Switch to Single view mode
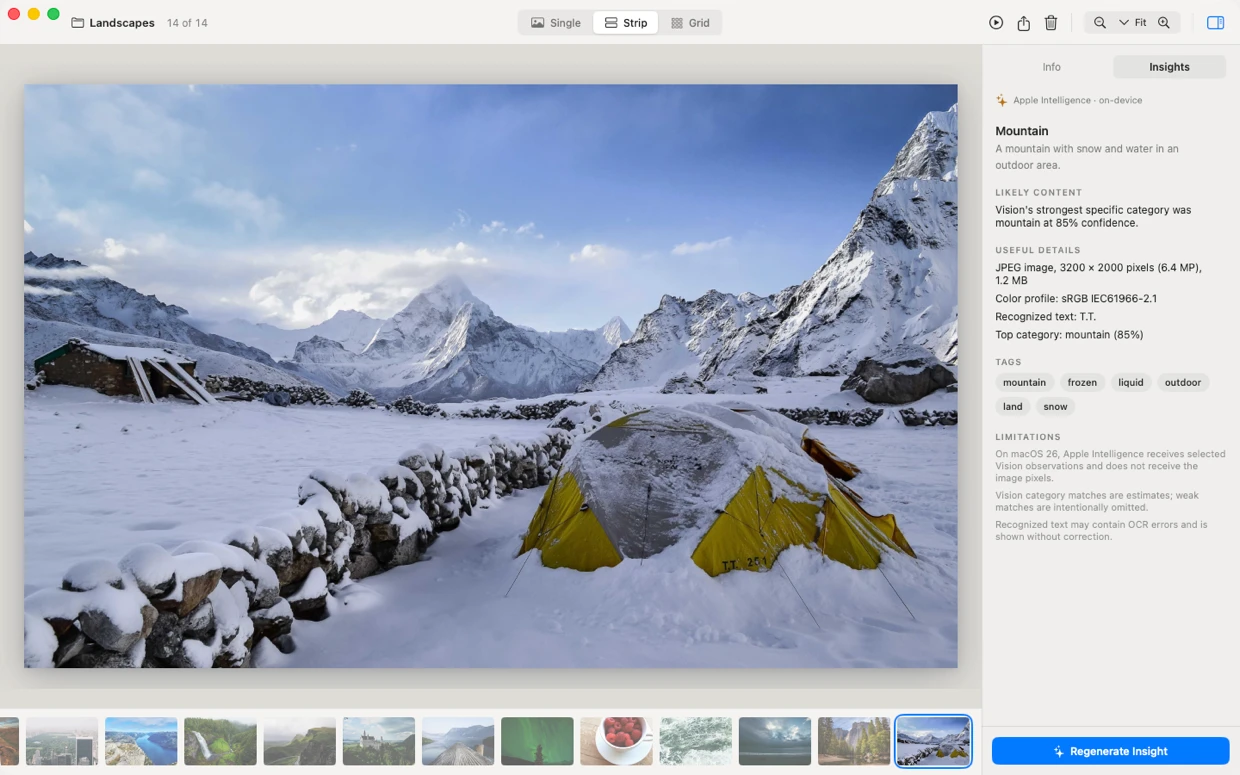The height and width of the screenshot is (775, 1240). (556, 22)
